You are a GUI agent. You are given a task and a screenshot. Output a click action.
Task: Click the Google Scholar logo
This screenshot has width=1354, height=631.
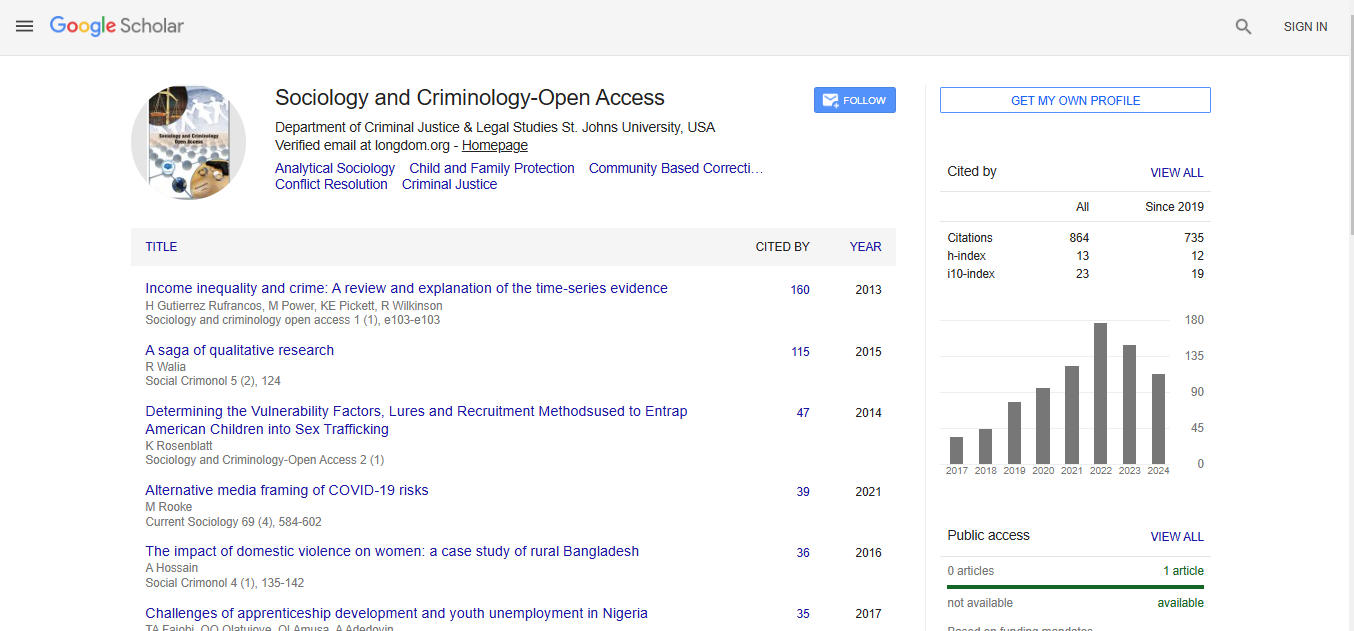tap(117, 27)
